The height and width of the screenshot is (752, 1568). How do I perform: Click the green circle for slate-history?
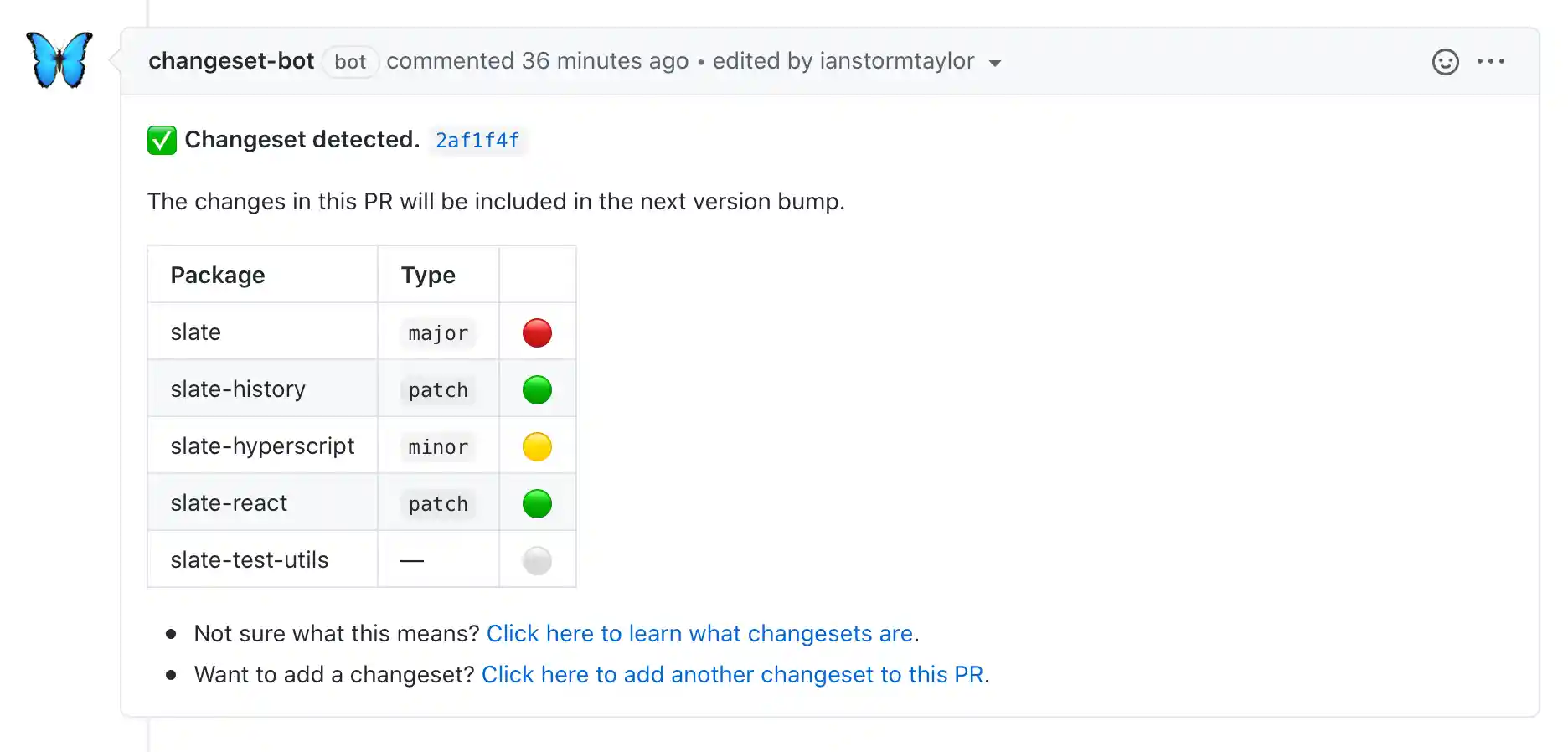[537, 389]
